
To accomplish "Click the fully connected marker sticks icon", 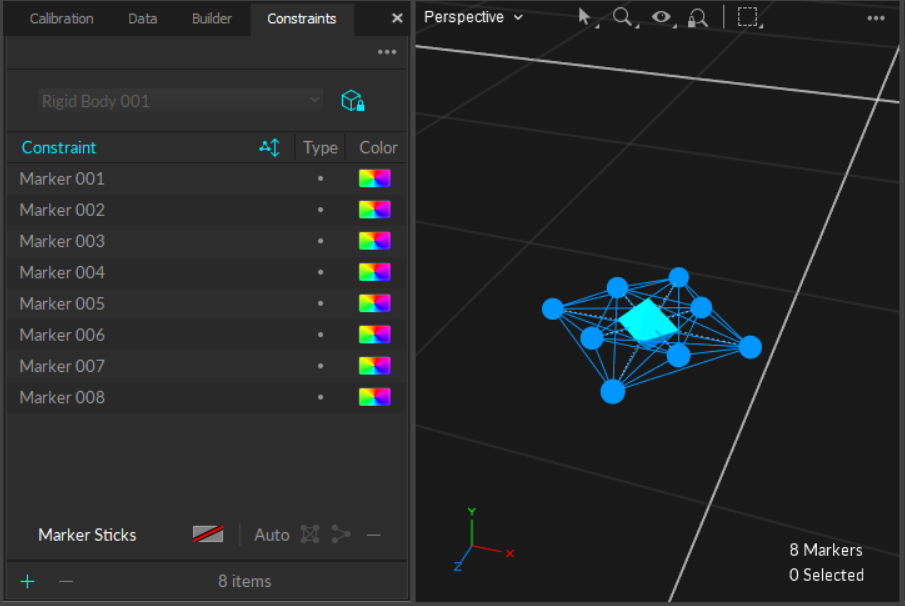I will click(310, 535).
